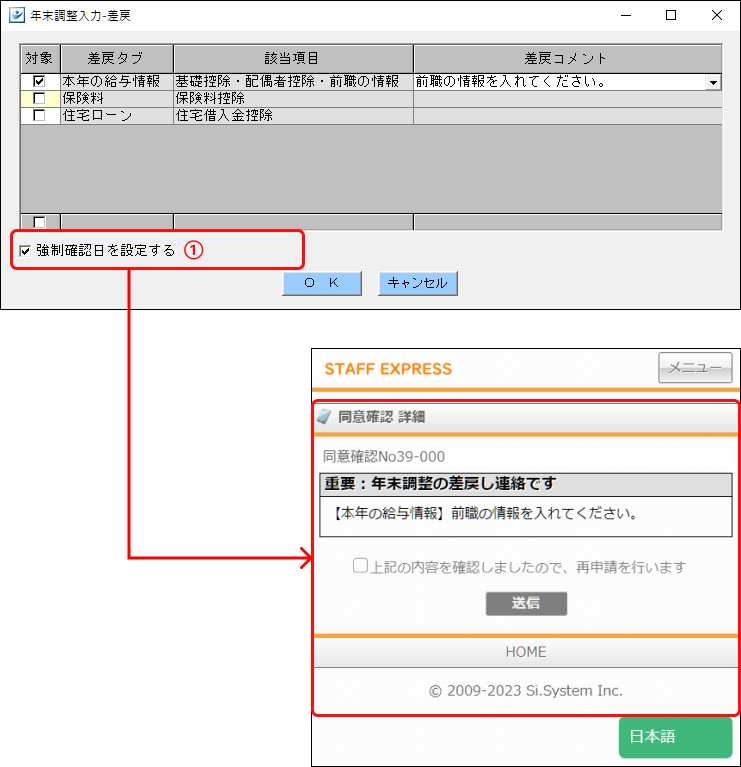Close the 年末調整入力-差戻 window

click(x=717, y=15)
